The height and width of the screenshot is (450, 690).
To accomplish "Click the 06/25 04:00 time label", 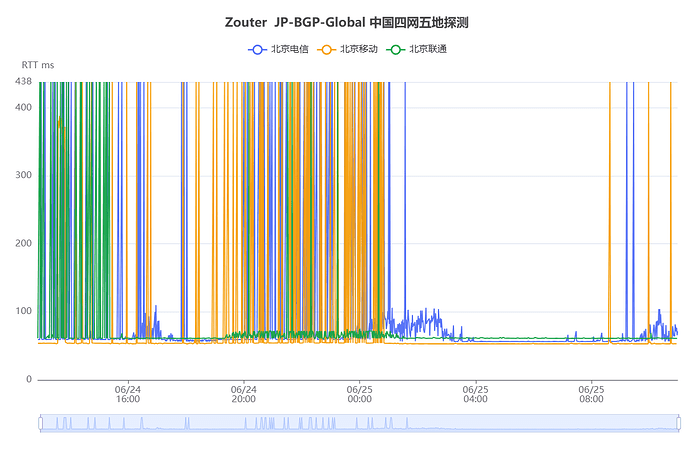I will pyautogui.click(x=475, y=394).
